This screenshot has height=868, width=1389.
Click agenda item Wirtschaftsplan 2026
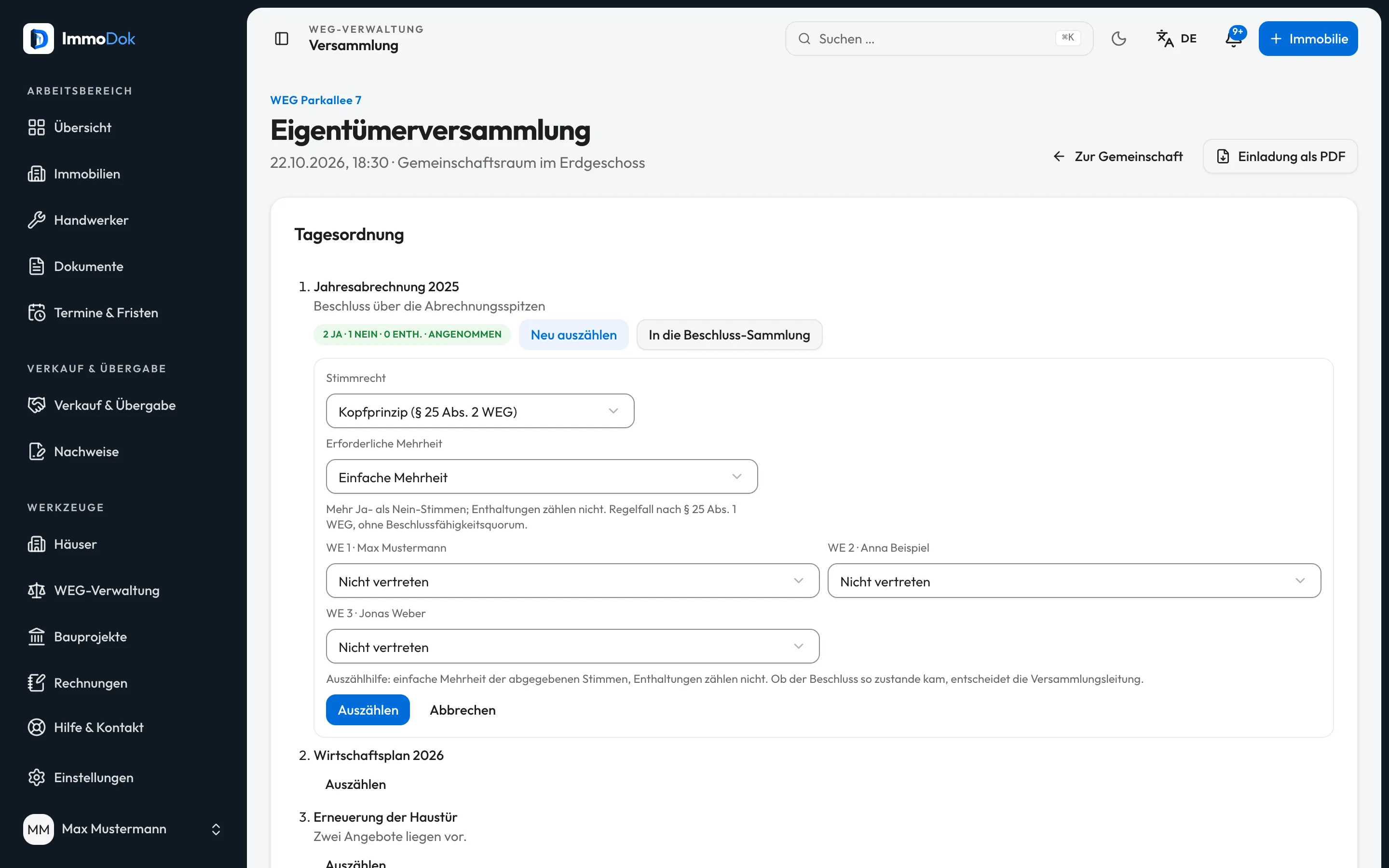click(x=378, y=756)
